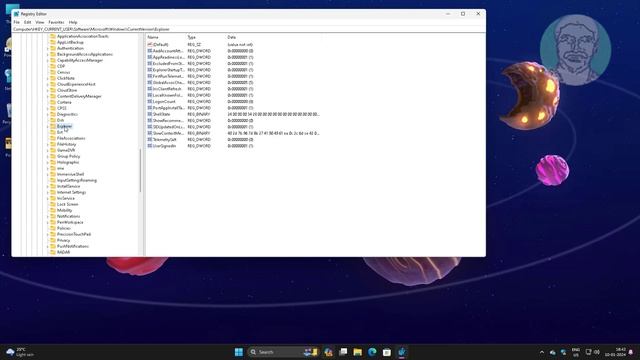The height and width of the screenshot is (360, 640).
Task: Expand the Authentication key
Action: click(x=47, y=48)
